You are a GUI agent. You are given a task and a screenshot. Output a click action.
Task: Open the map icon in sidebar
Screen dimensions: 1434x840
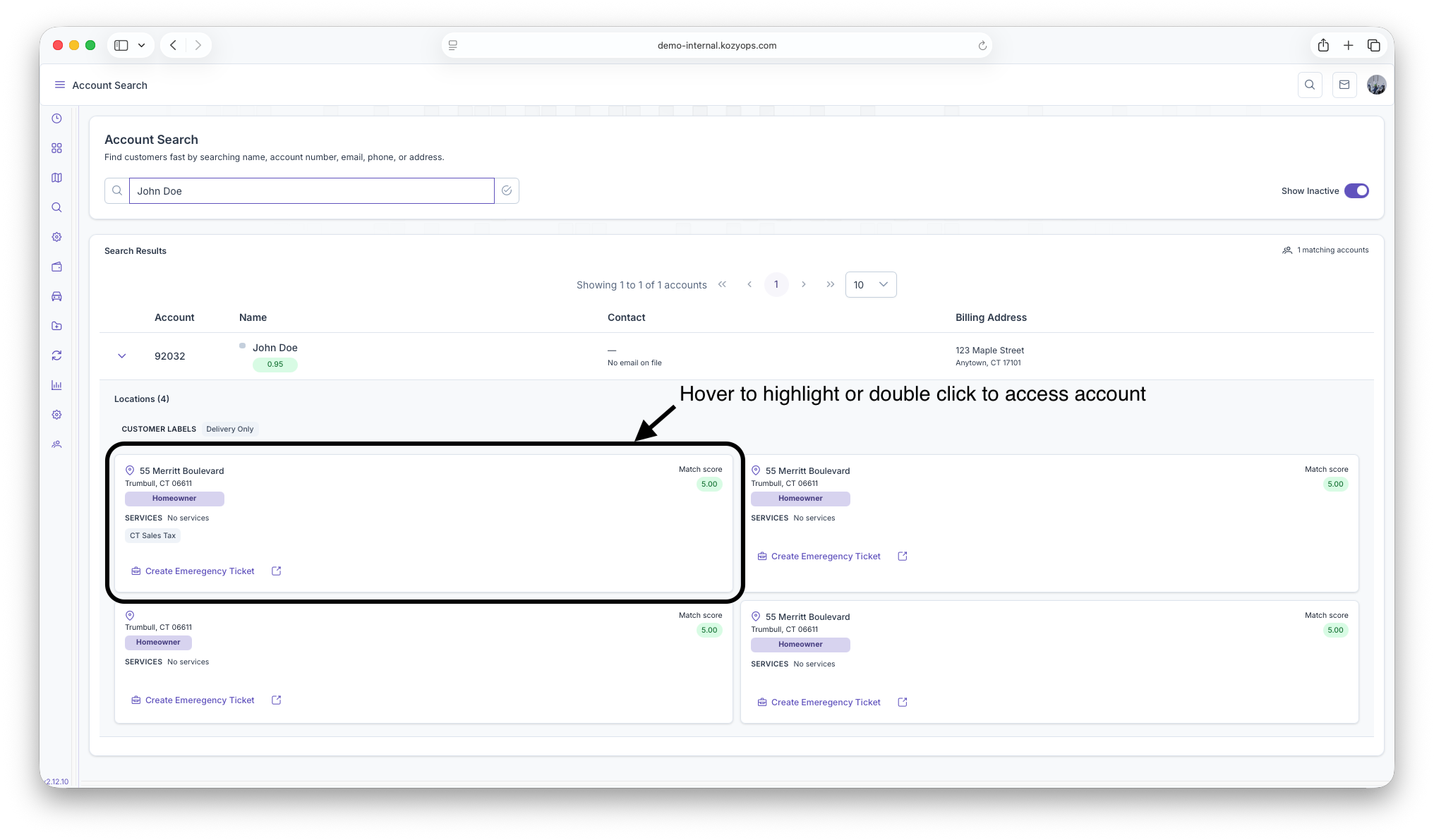(x=56, y=178)
